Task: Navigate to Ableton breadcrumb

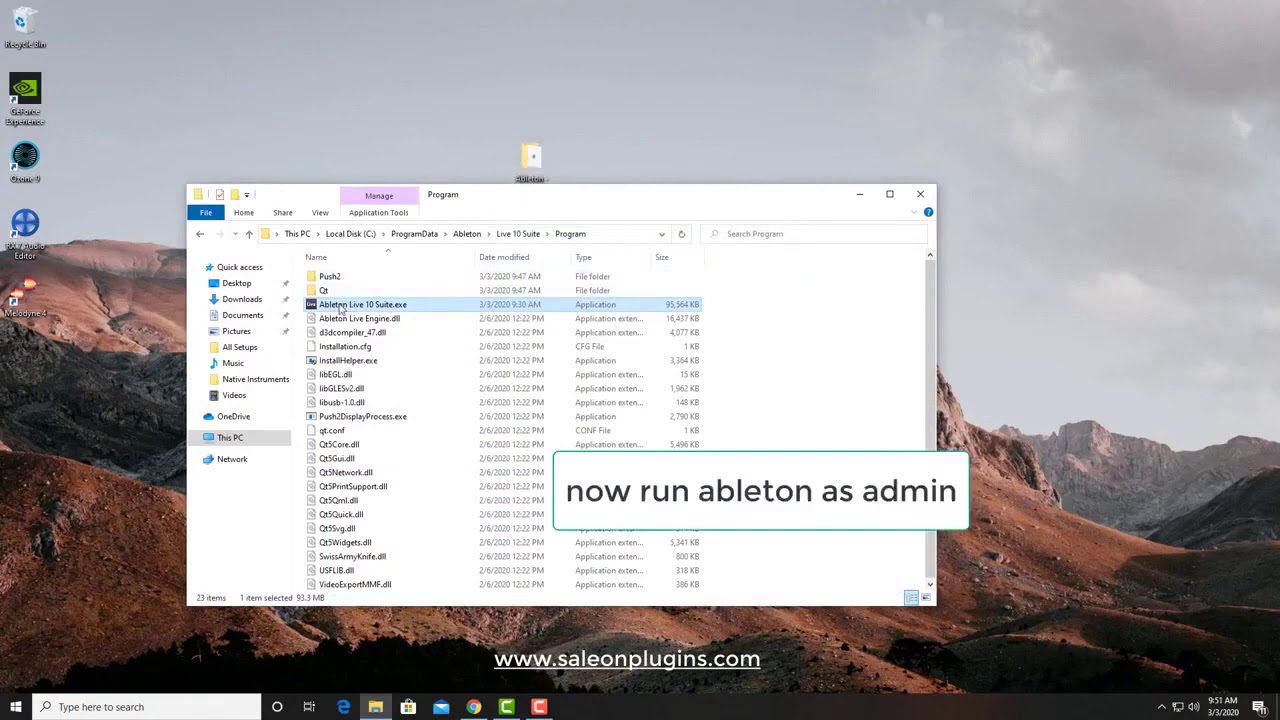Action: tap(467, 234)
